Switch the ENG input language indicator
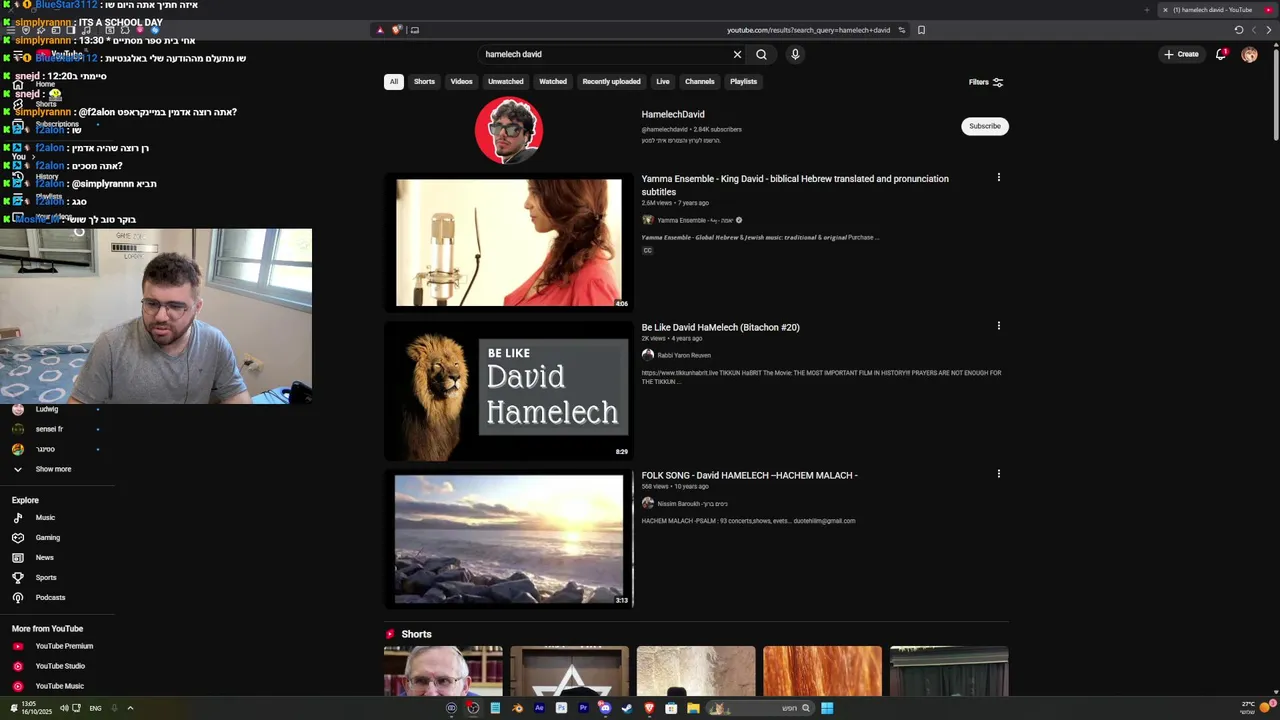 click(x=95, y=708)
